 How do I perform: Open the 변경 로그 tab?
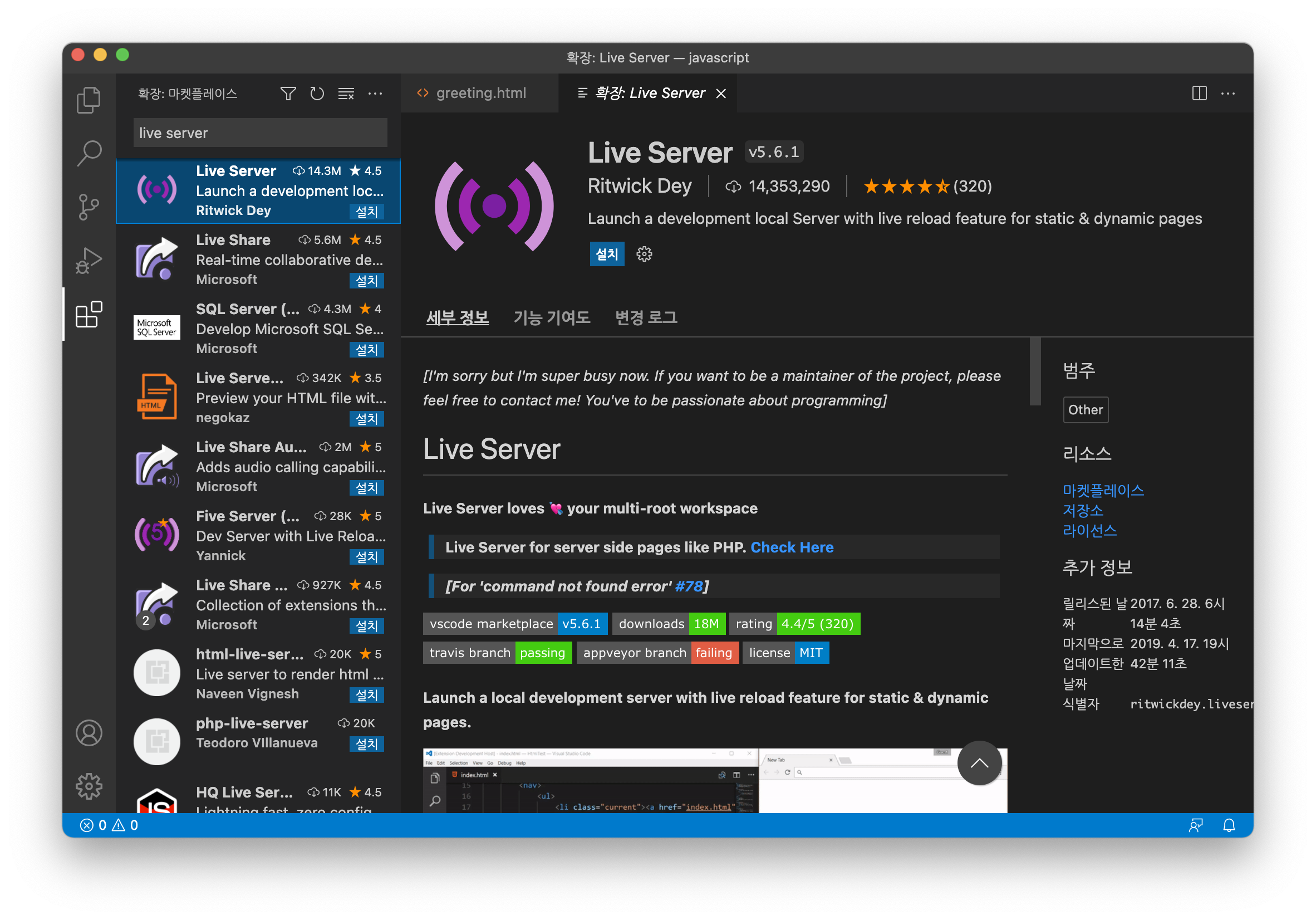click(x=645, y=317)
